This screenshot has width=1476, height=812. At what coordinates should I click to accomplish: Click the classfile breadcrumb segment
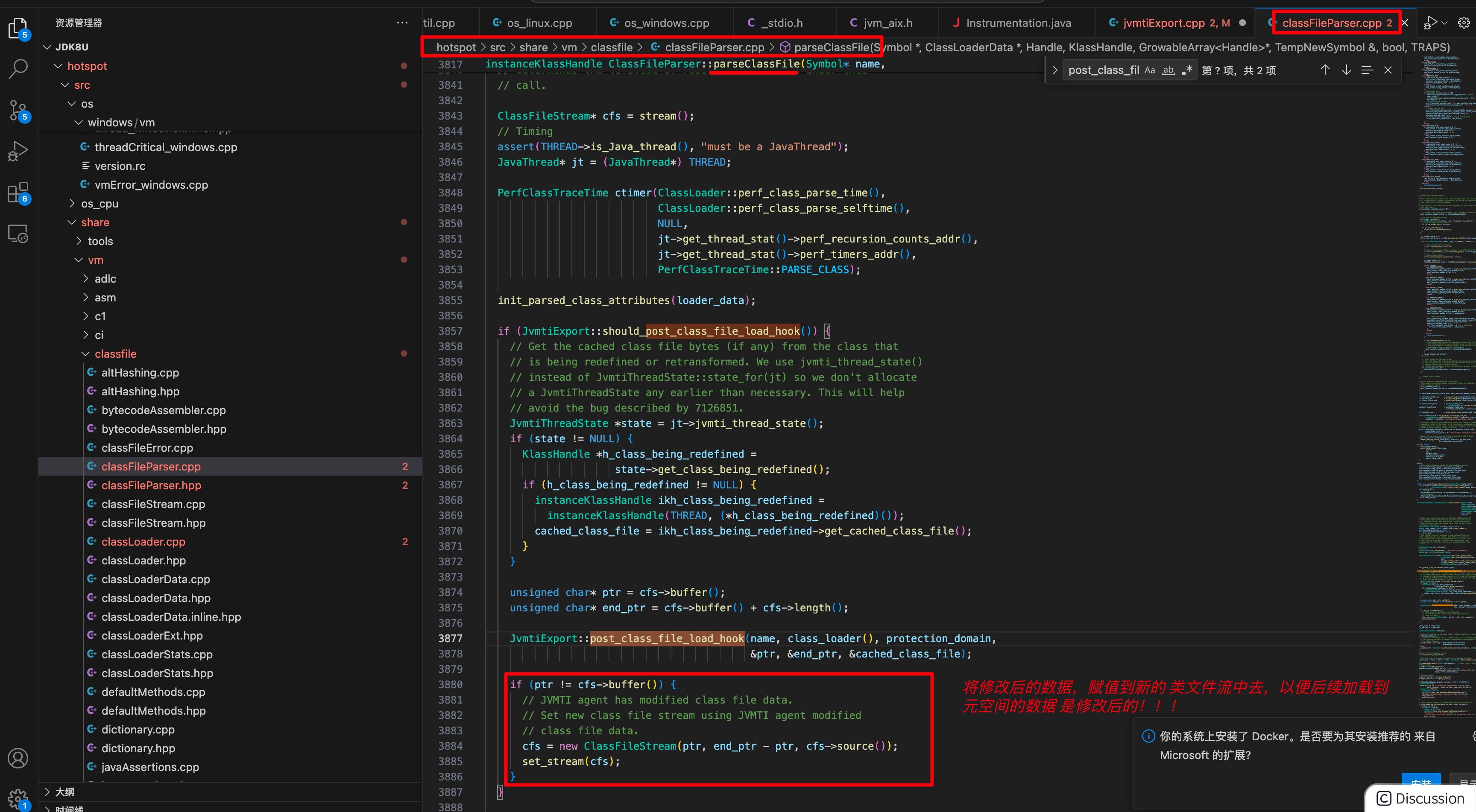tap(612, 47)
